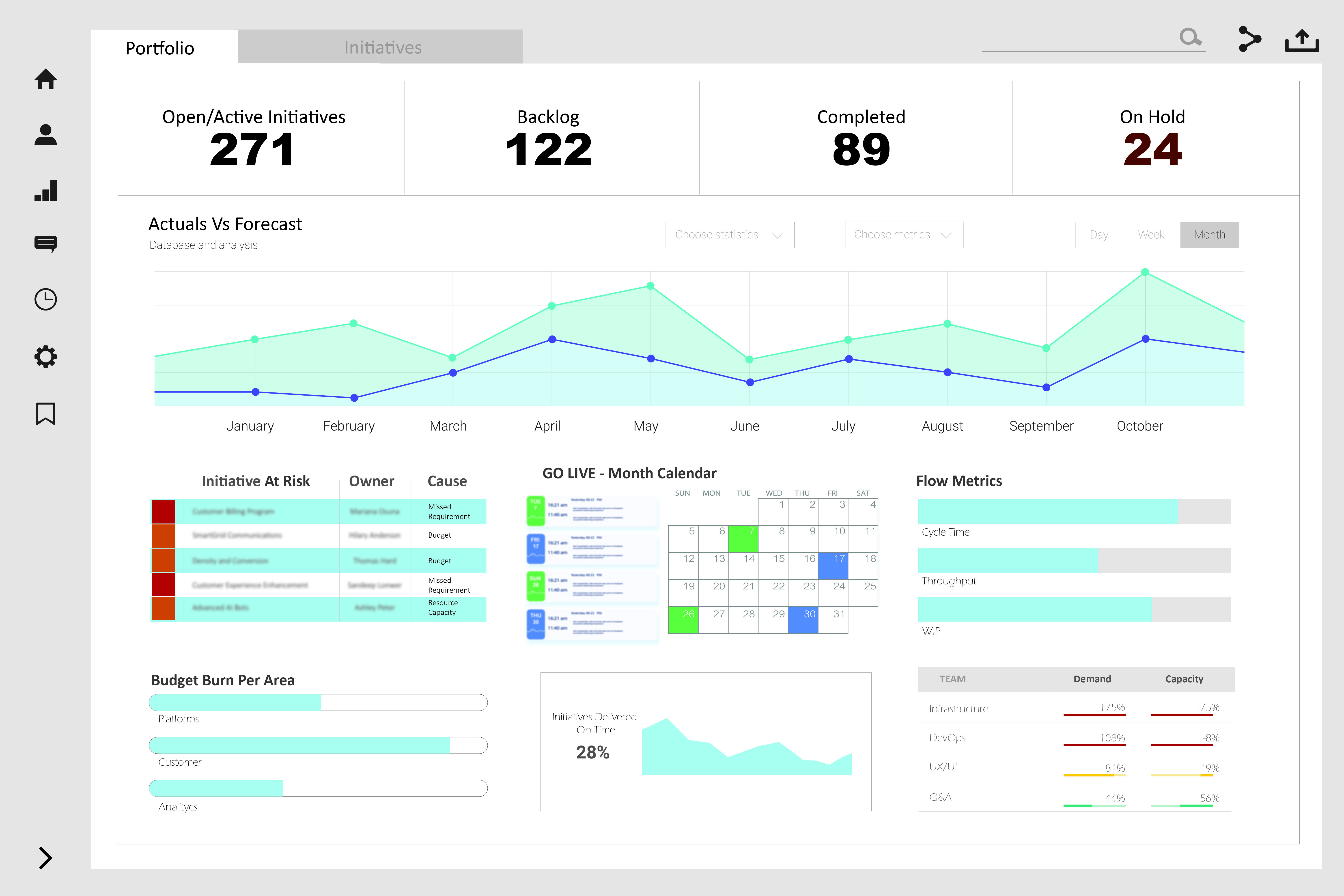Select the Month view toggle
The image size is (1344, 896).
1209,235
